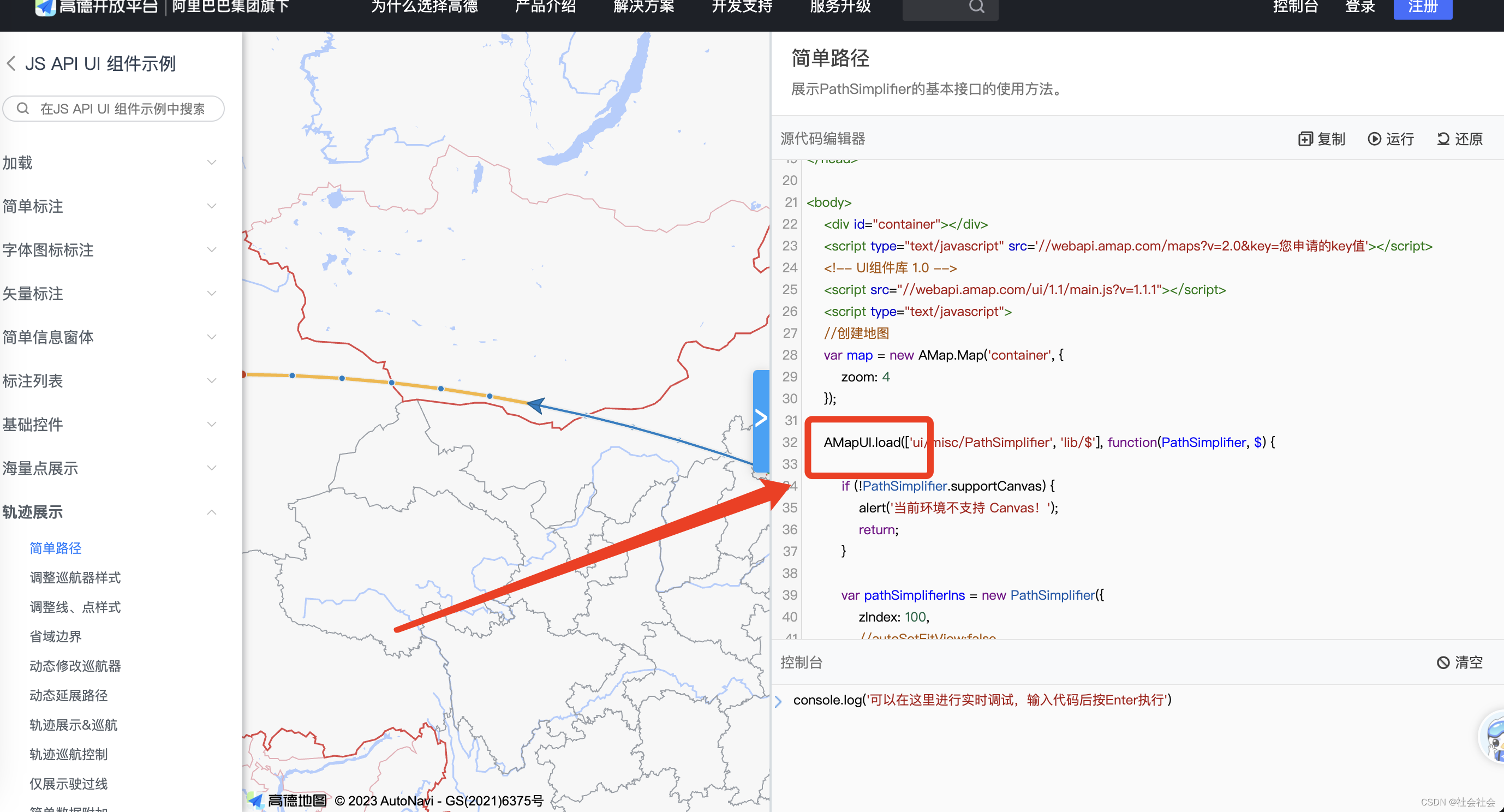Expand the 字体图标标注 section
This screenshot has width=1504, height=812.
tap(110, 250)
